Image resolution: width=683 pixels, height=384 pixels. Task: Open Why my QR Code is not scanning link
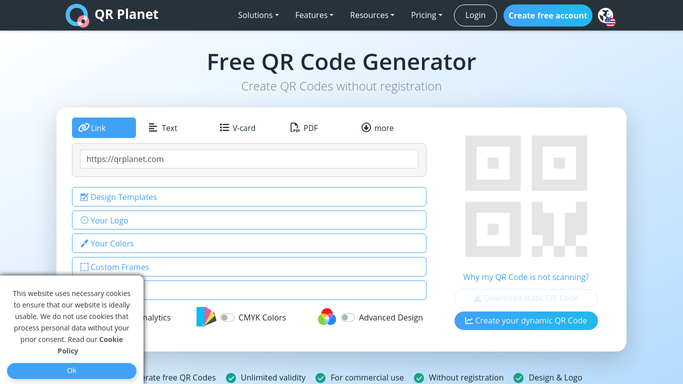tap(526, 277)
